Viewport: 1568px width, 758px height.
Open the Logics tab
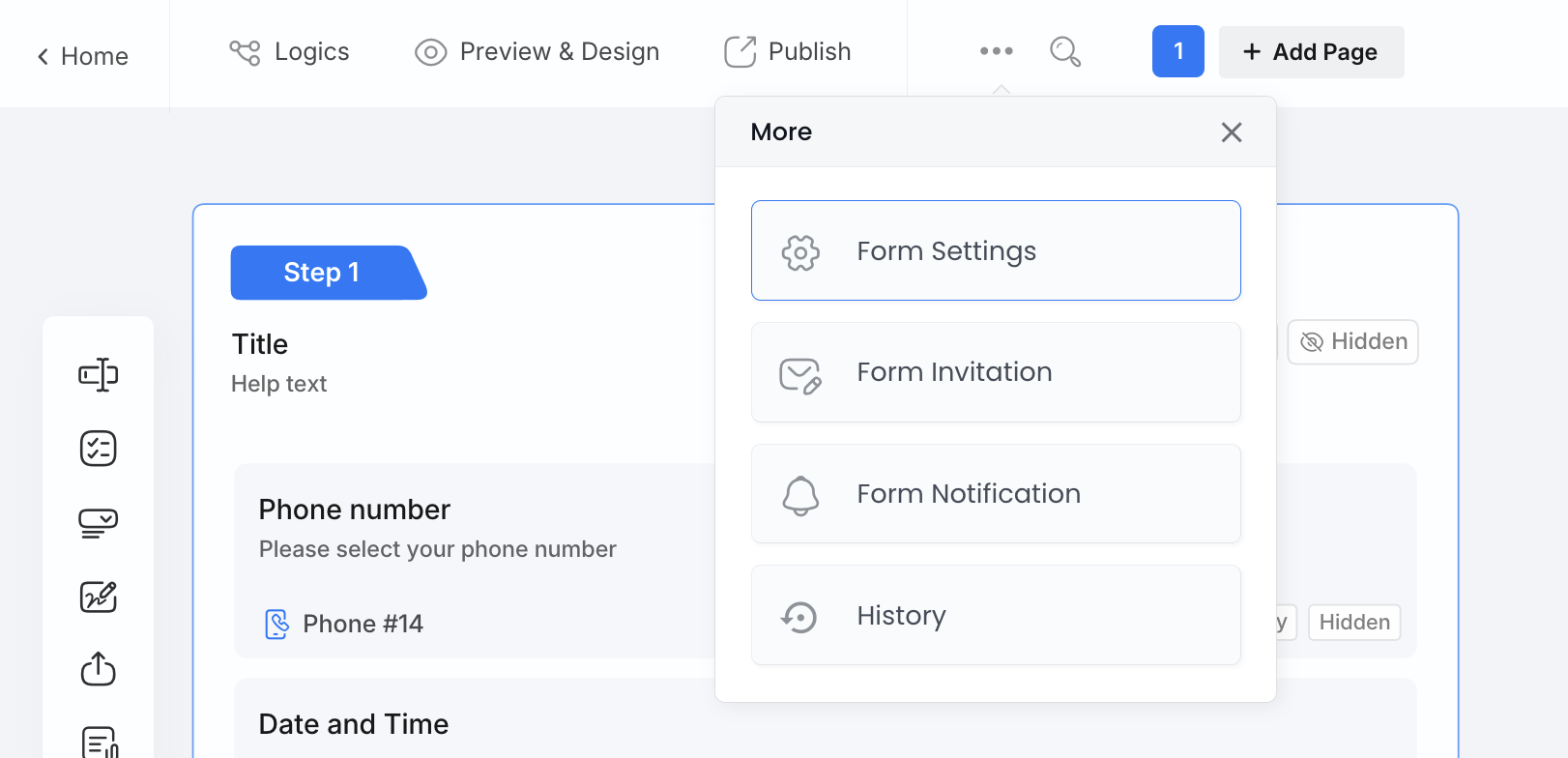click(289, 51)
